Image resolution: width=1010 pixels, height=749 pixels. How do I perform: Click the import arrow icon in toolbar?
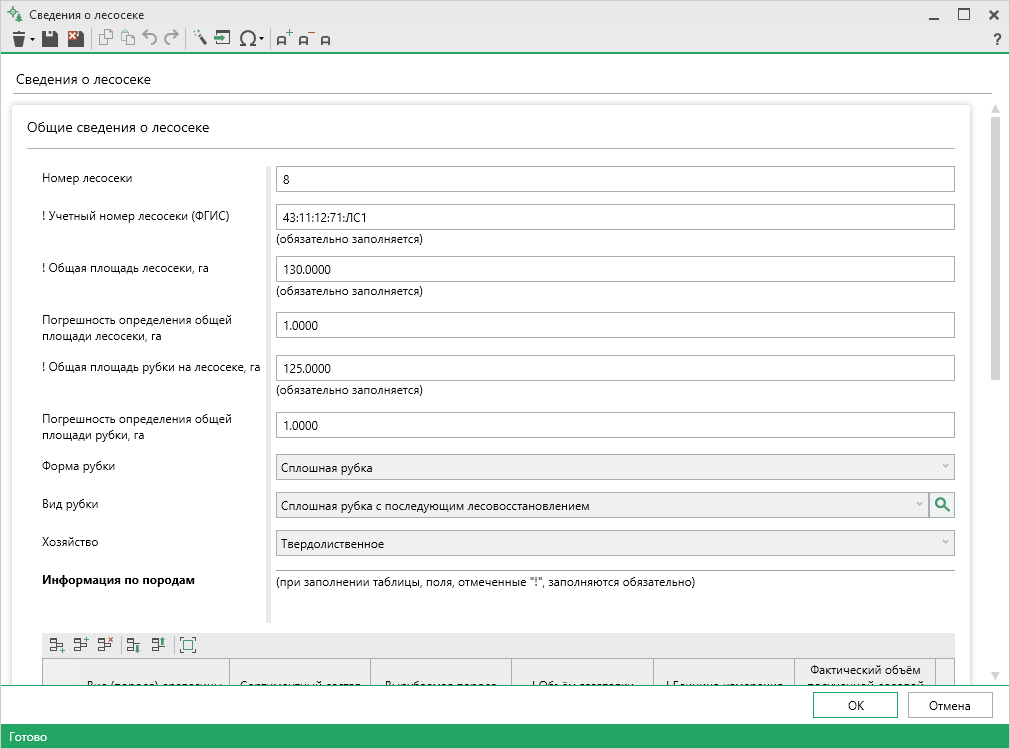click(222, 38)
